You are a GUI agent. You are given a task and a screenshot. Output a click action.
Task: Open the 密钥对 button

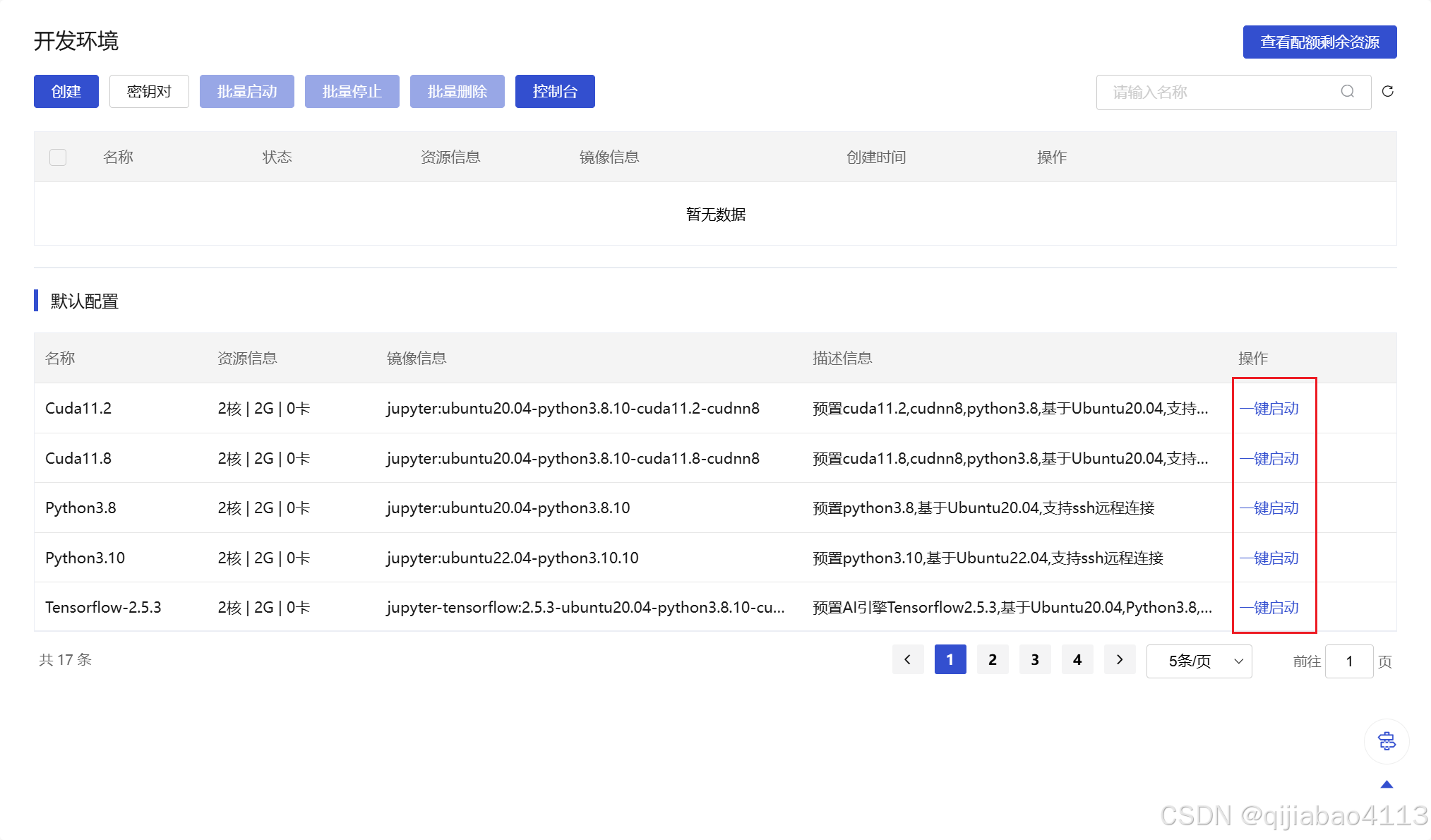149,92
